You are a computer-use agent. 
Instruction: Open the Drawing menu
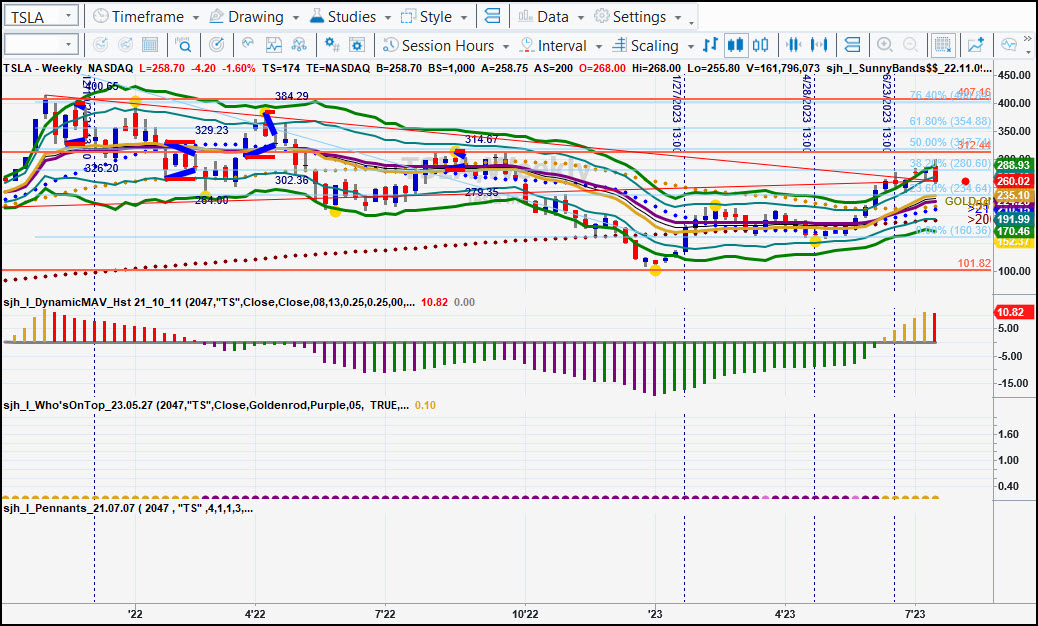point(255,17)
